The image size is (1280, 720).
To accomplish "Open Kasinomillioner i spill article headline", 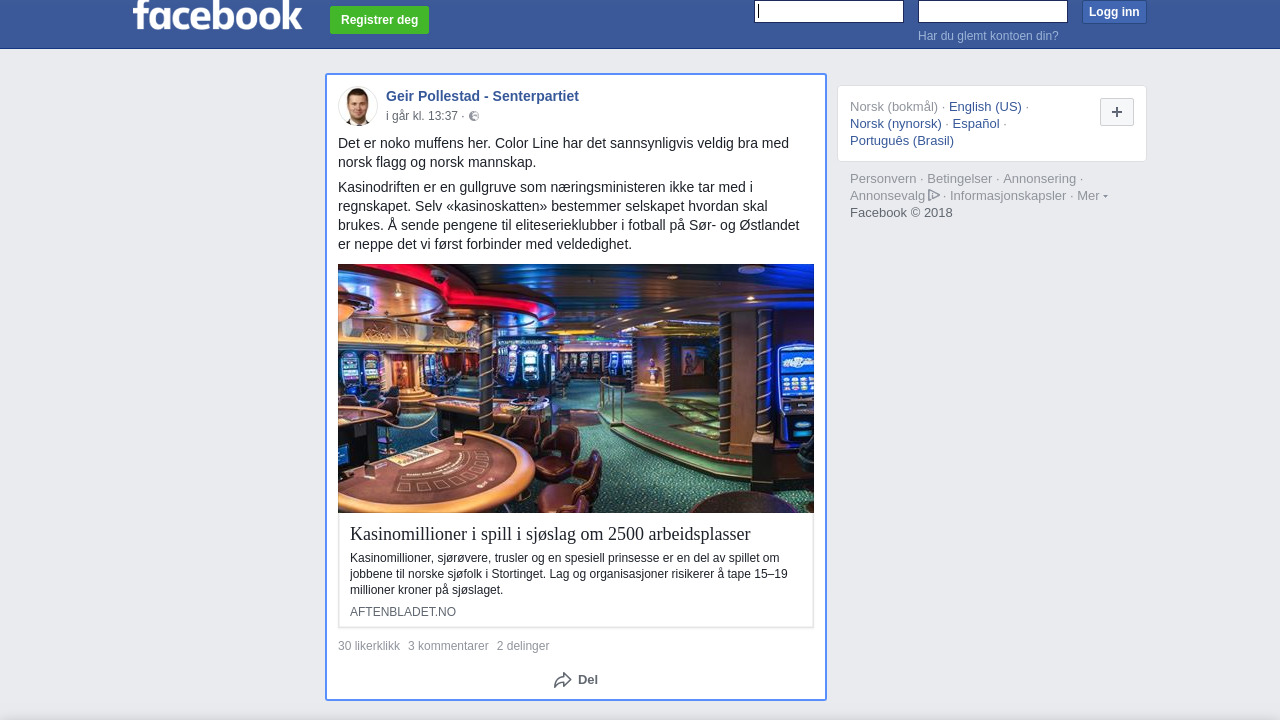I will tap(550, 534).
